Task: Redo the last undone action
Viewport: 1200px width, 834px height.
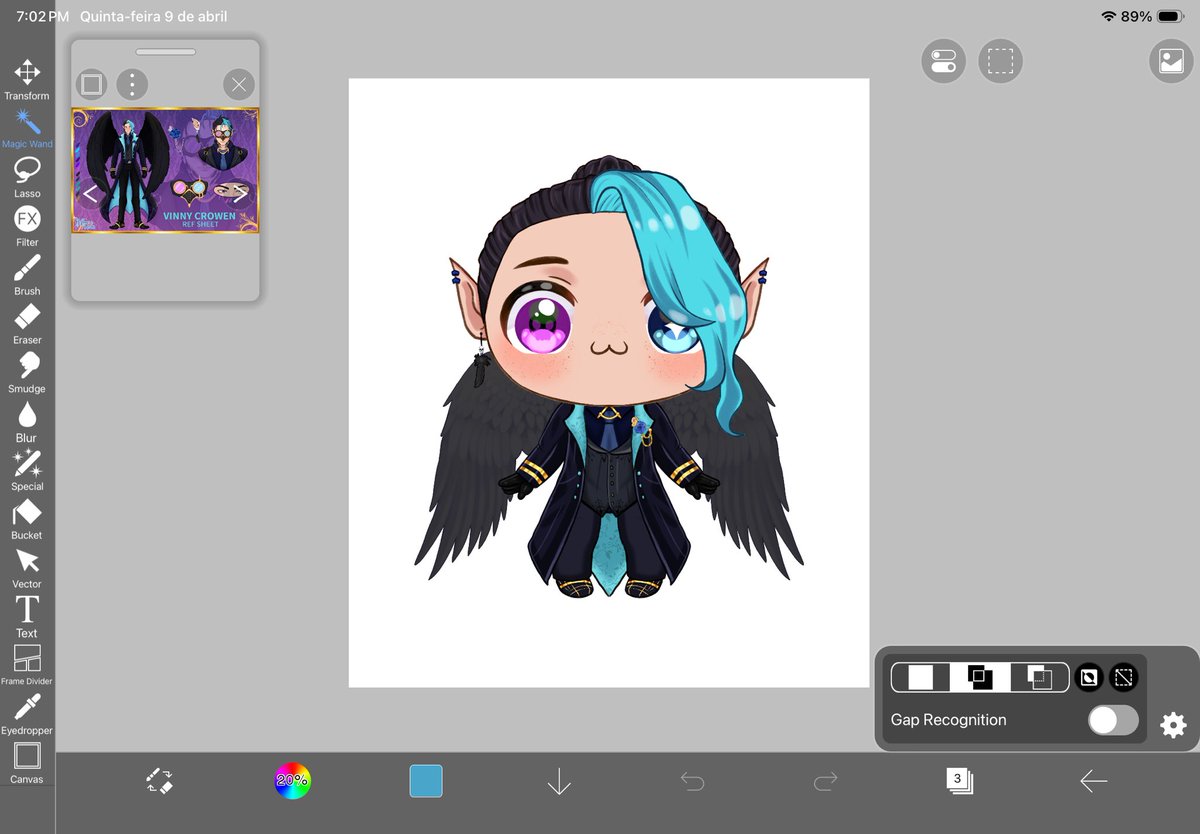Action: pyautogui.click(x=825, y=781)
